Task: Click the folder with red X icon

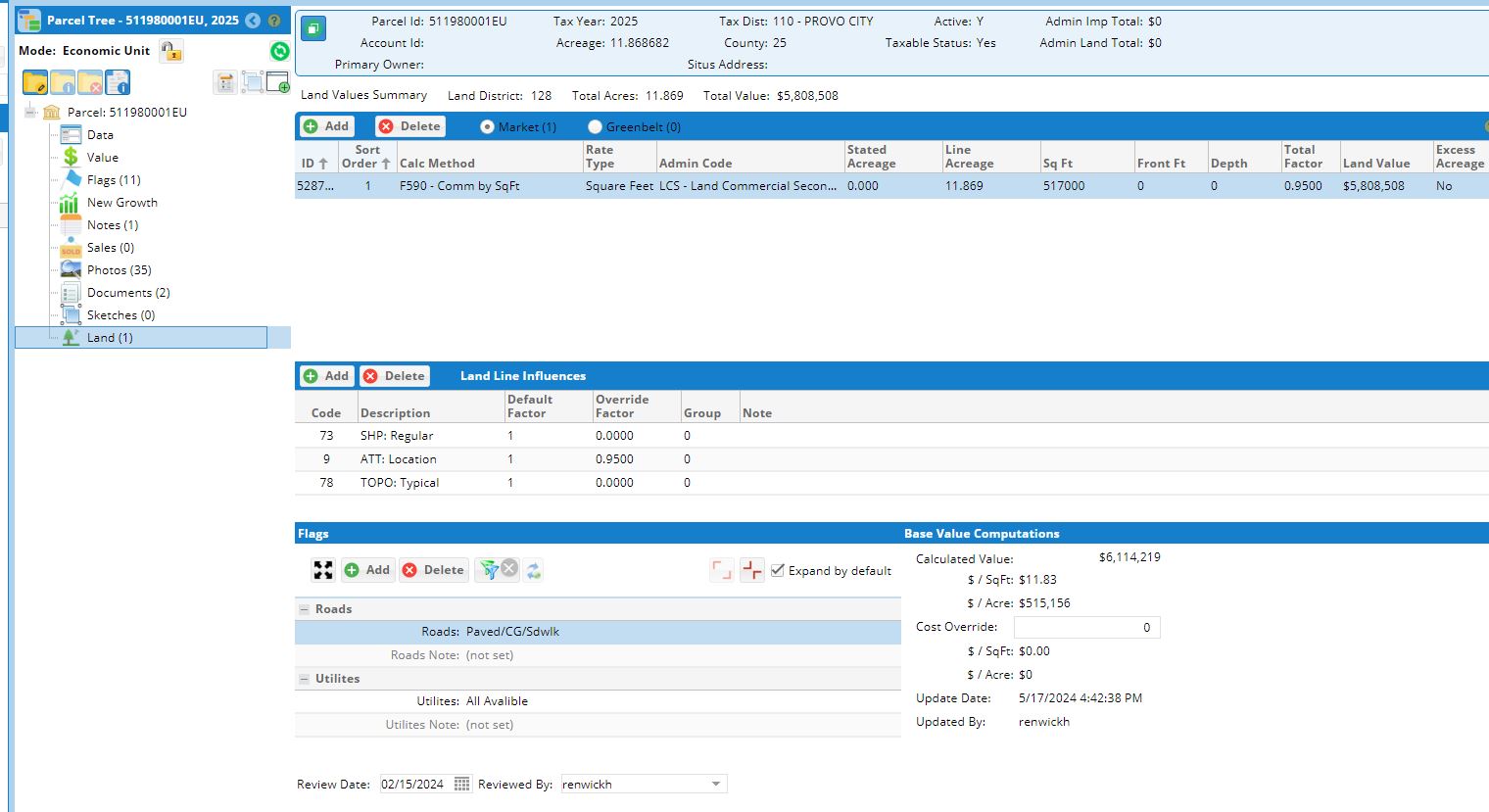Action: tap(90, 83)
